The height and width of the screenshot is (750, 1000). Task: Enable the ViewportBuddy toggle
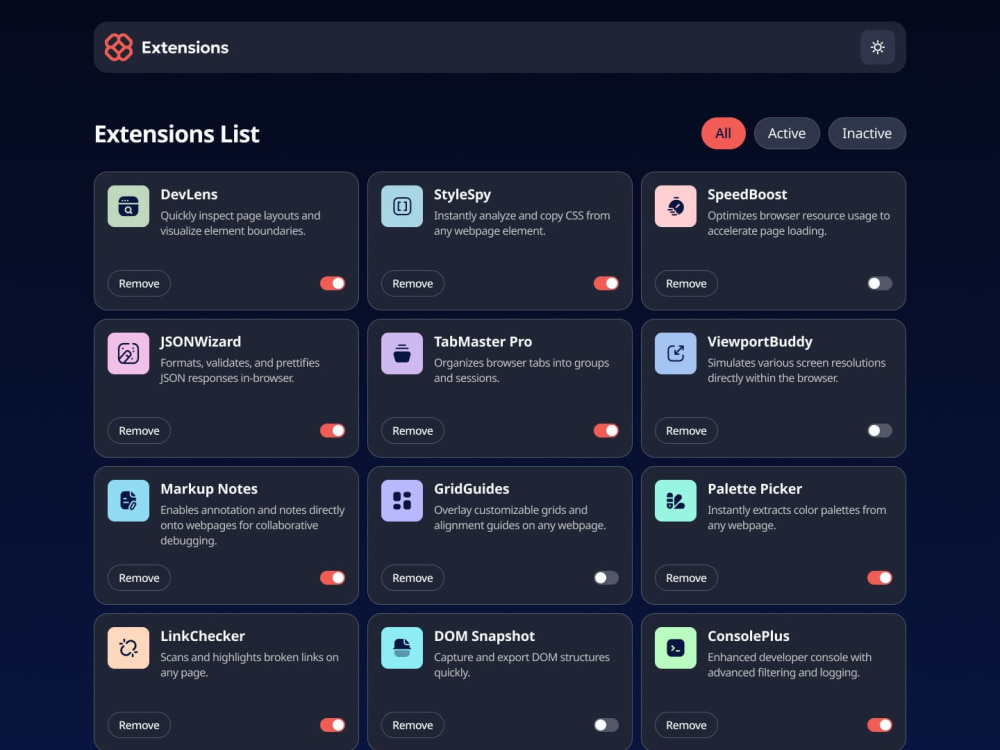point(879,430)
